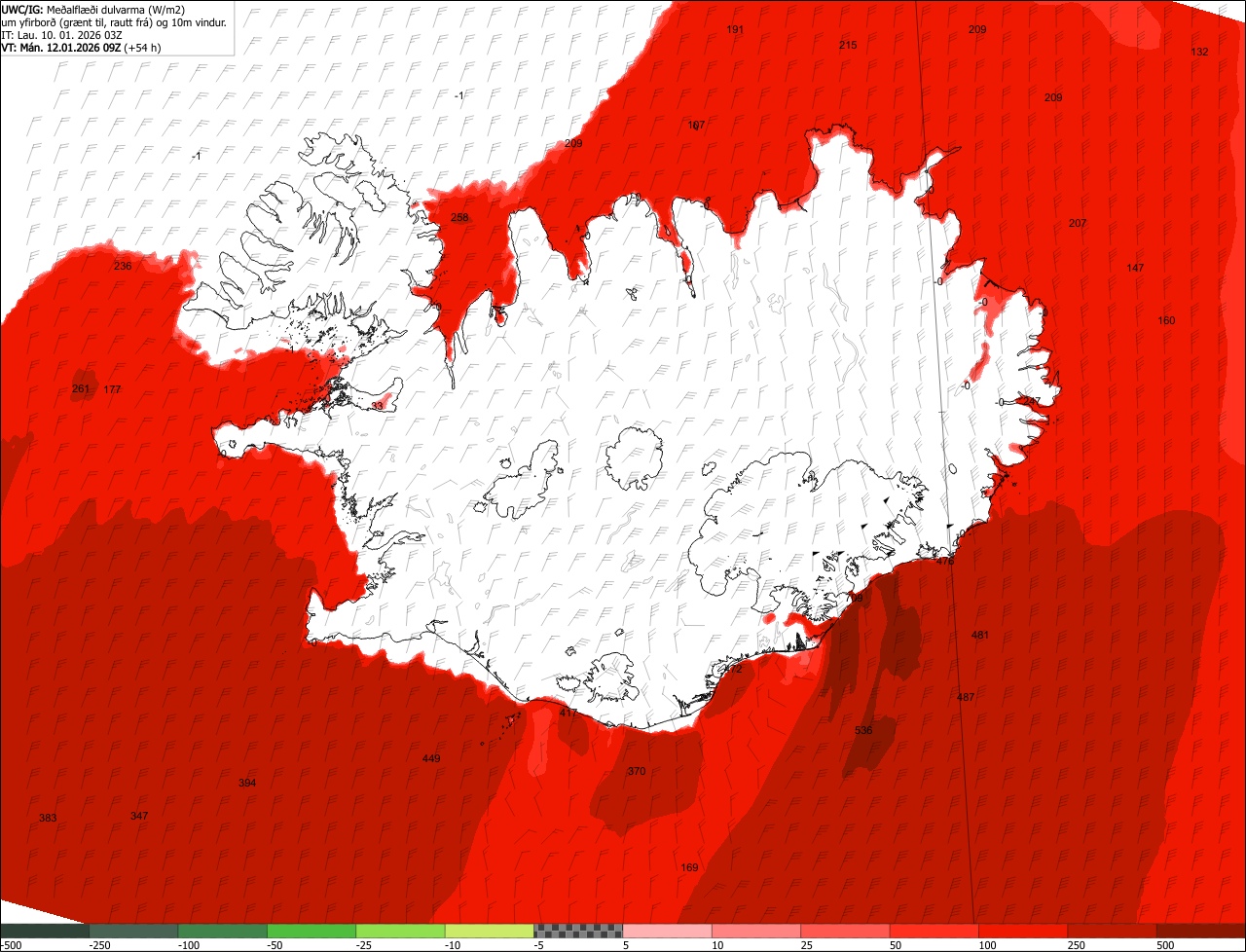Screen dimensions: 1246x952
Task: Click the map value "481"
Action: (980, 635)
